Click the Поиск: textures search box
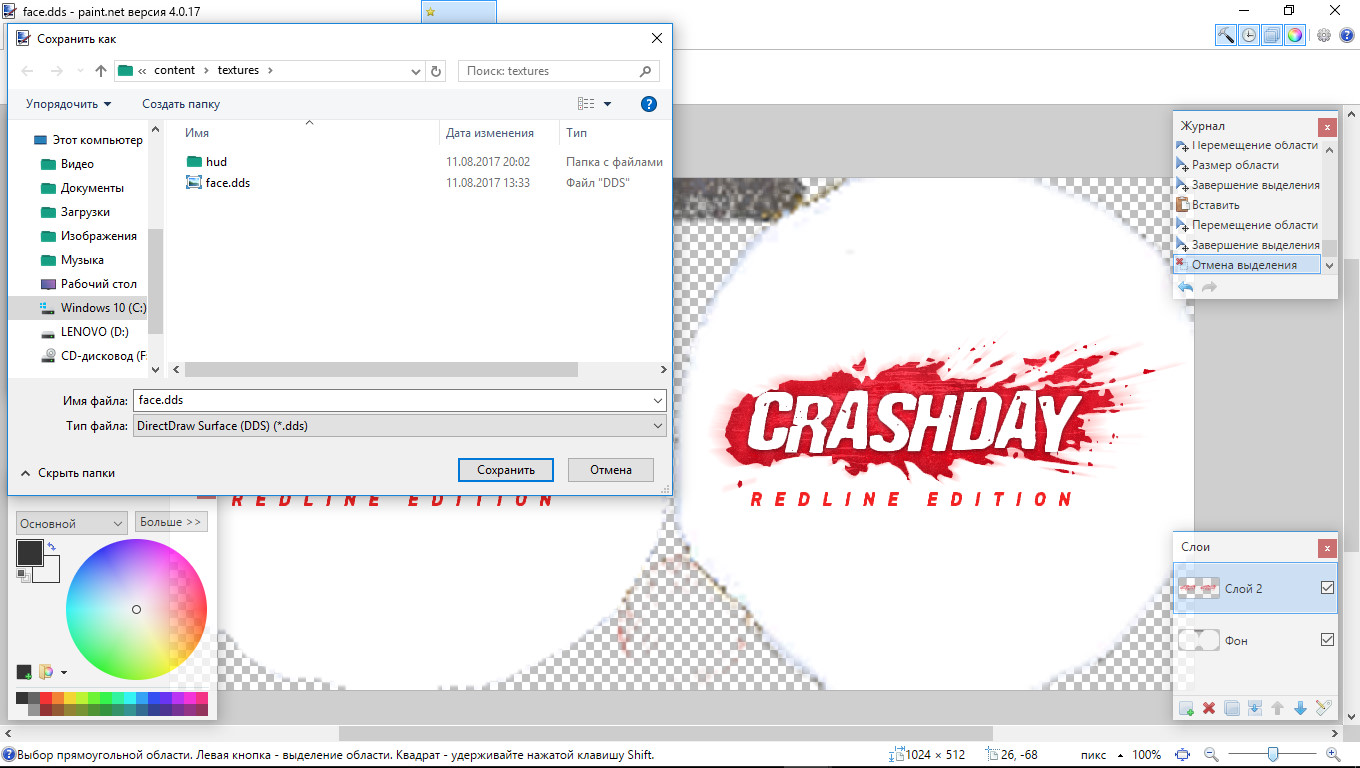Viewport: 1360px width, 768px height. point(560,71)
